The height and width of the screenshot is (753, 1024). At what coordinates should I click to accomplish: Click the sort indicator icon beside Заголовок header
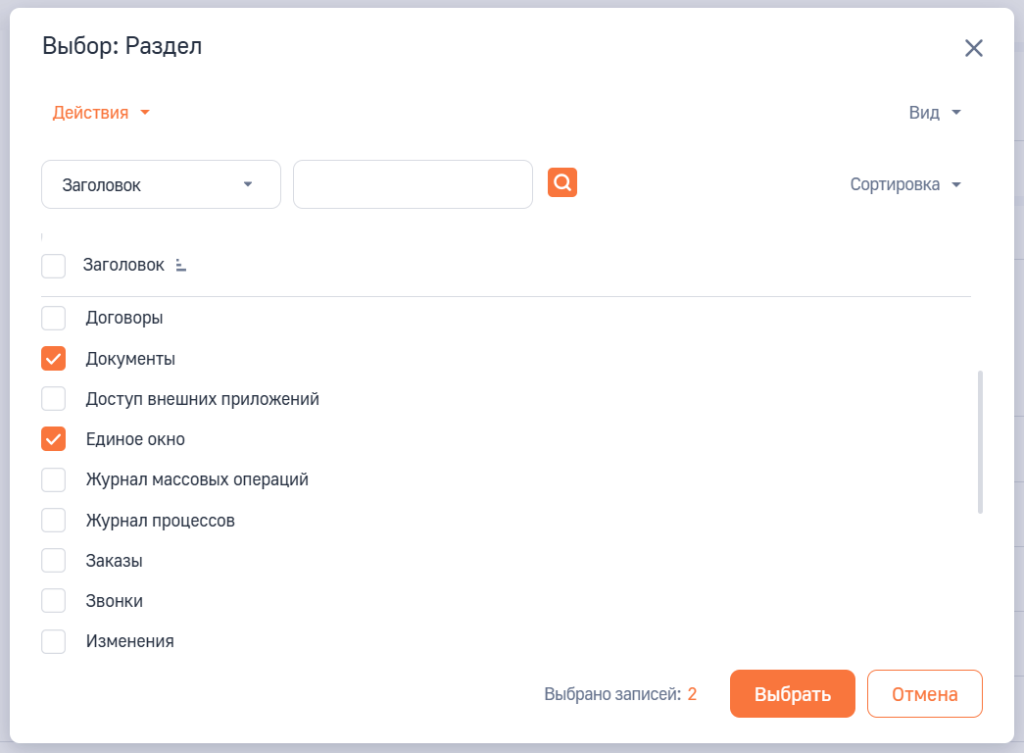[181, 265]
